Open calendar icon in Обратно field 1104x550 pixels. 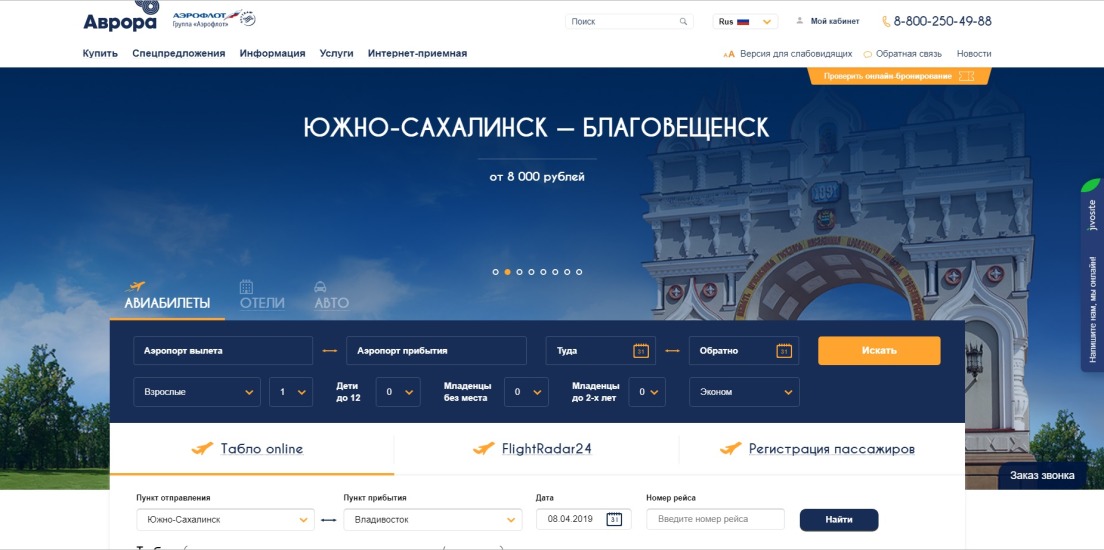click(784, 351)
